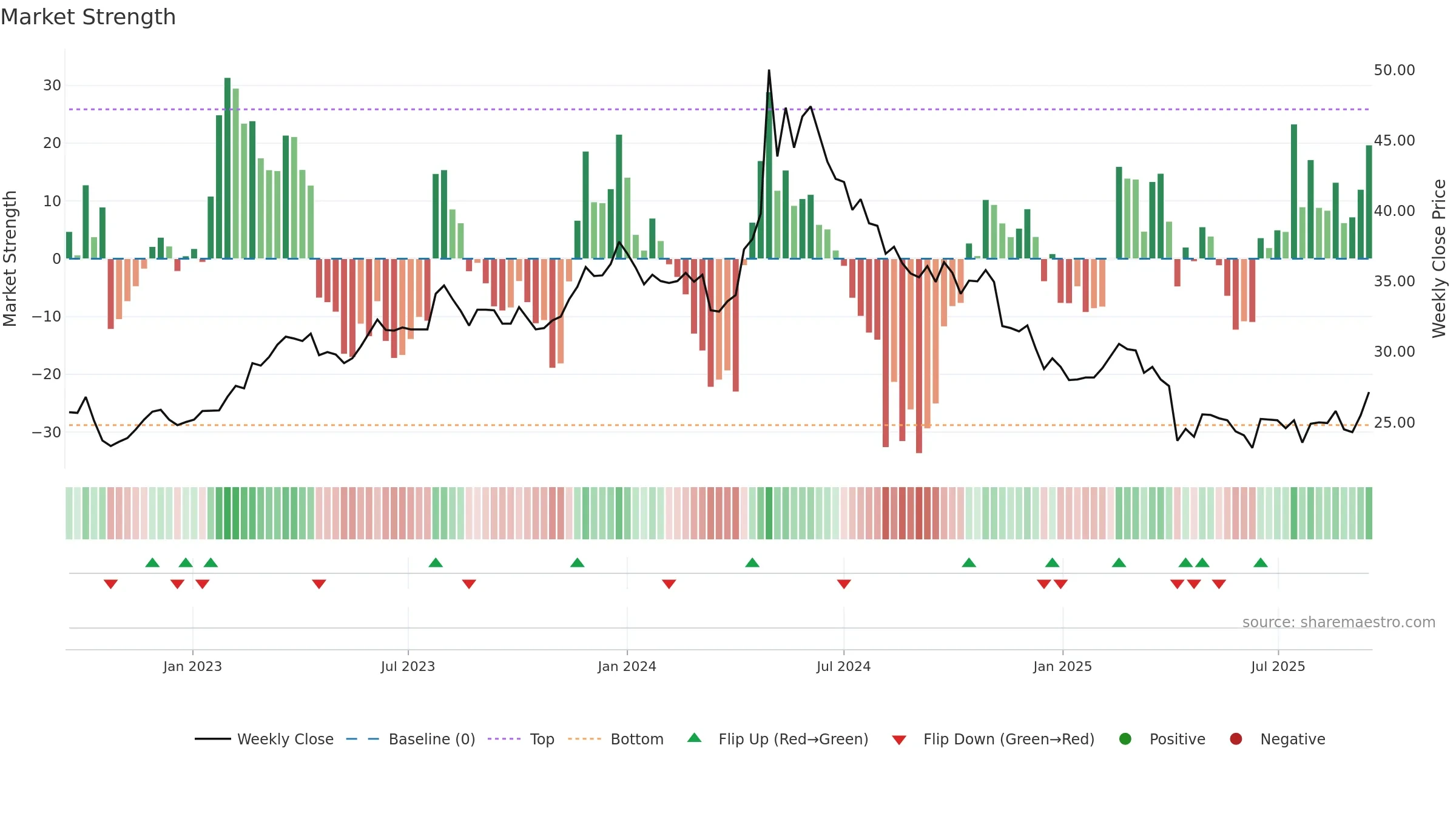Click the Jul 2025 x-axis label
Image resolution: width=1456 pixels, height=819 pixels.
click(x=1278, y=666)
